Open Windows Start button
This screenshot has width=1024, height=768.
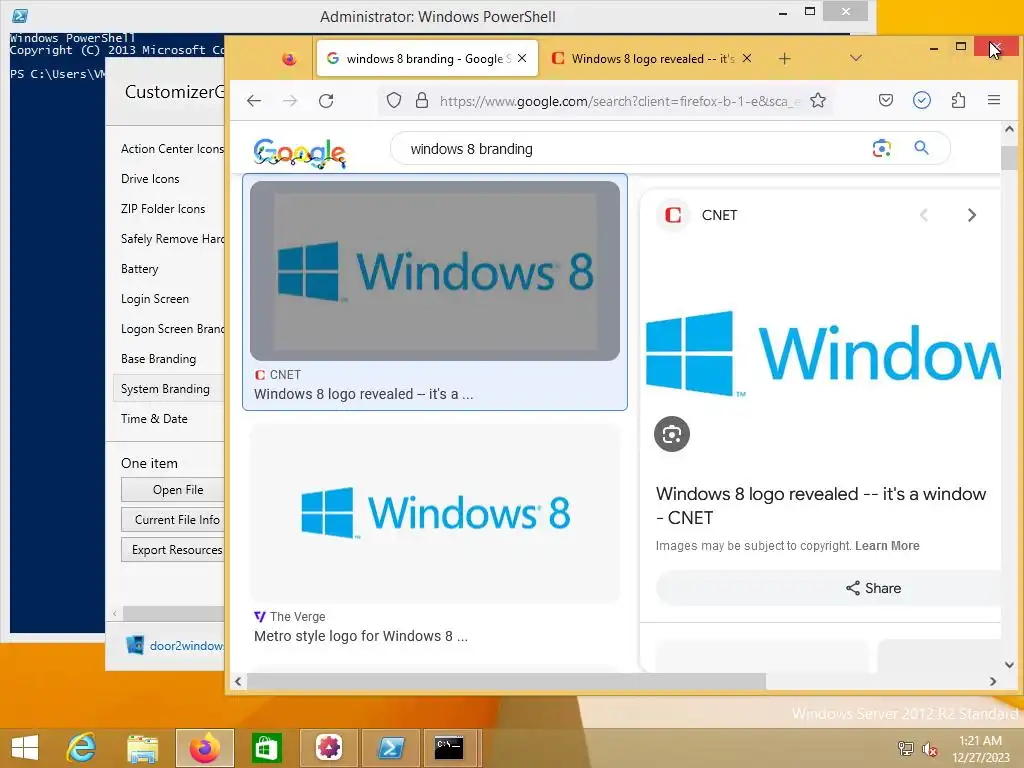(25, 748)
